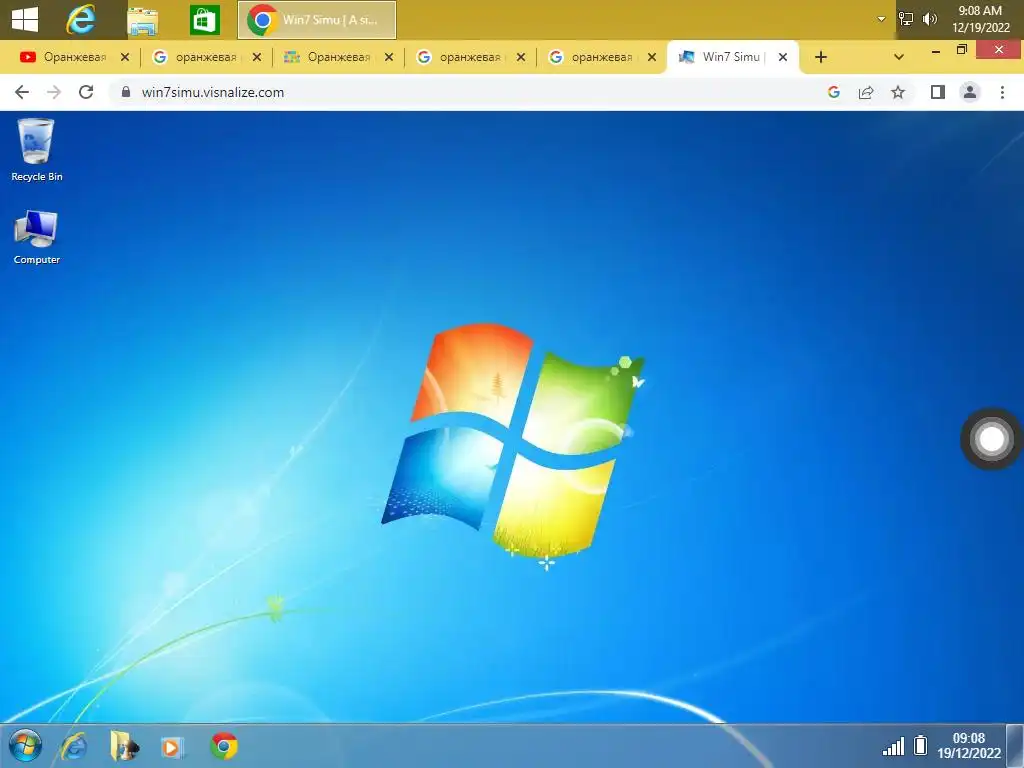The width and height of the screenshot is (1024, 768).
Task: View site information lock icon
Action: (x=126, y=92)
